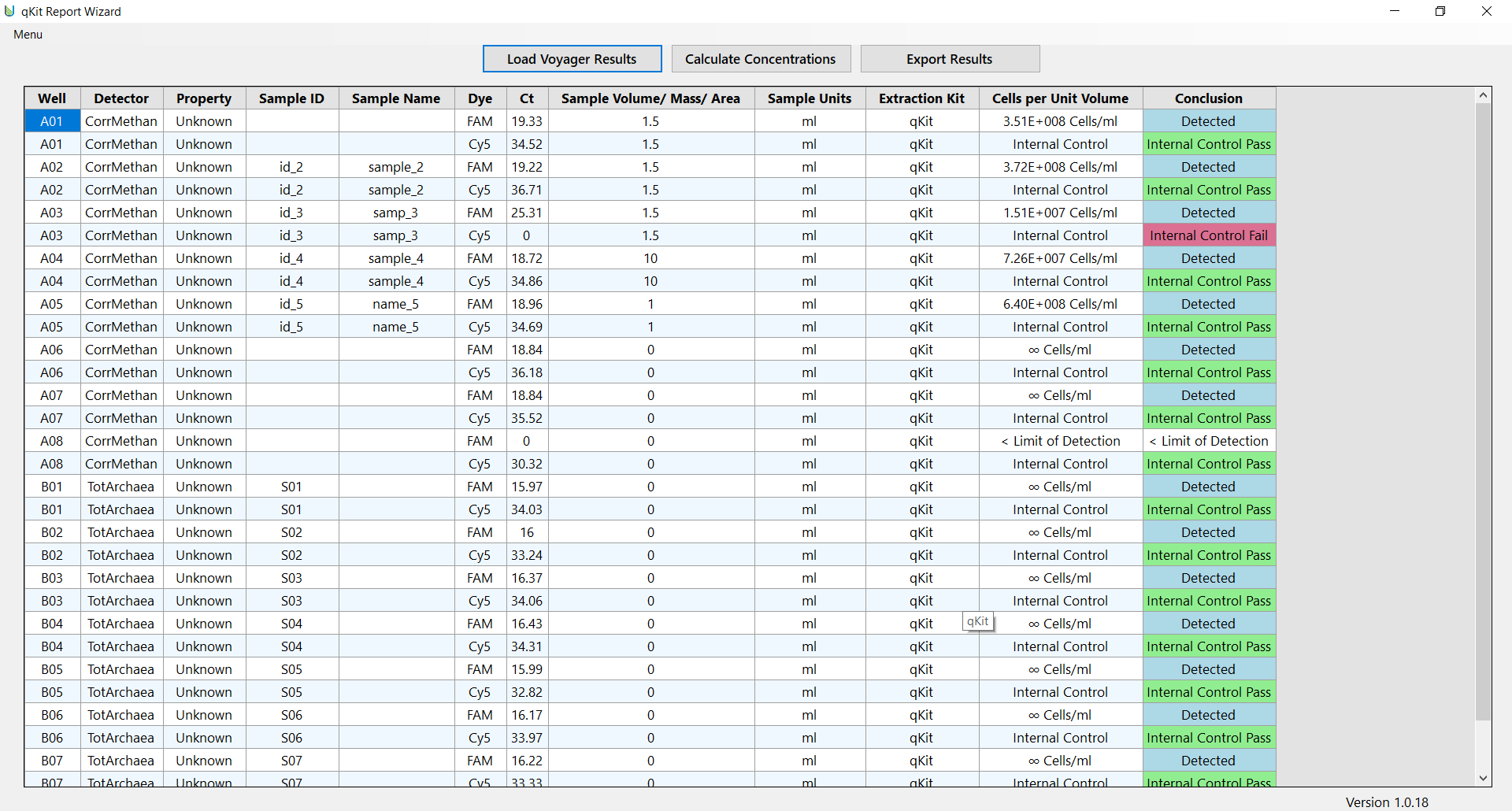Click the qKit tooltip label

[x=978, y=621]
